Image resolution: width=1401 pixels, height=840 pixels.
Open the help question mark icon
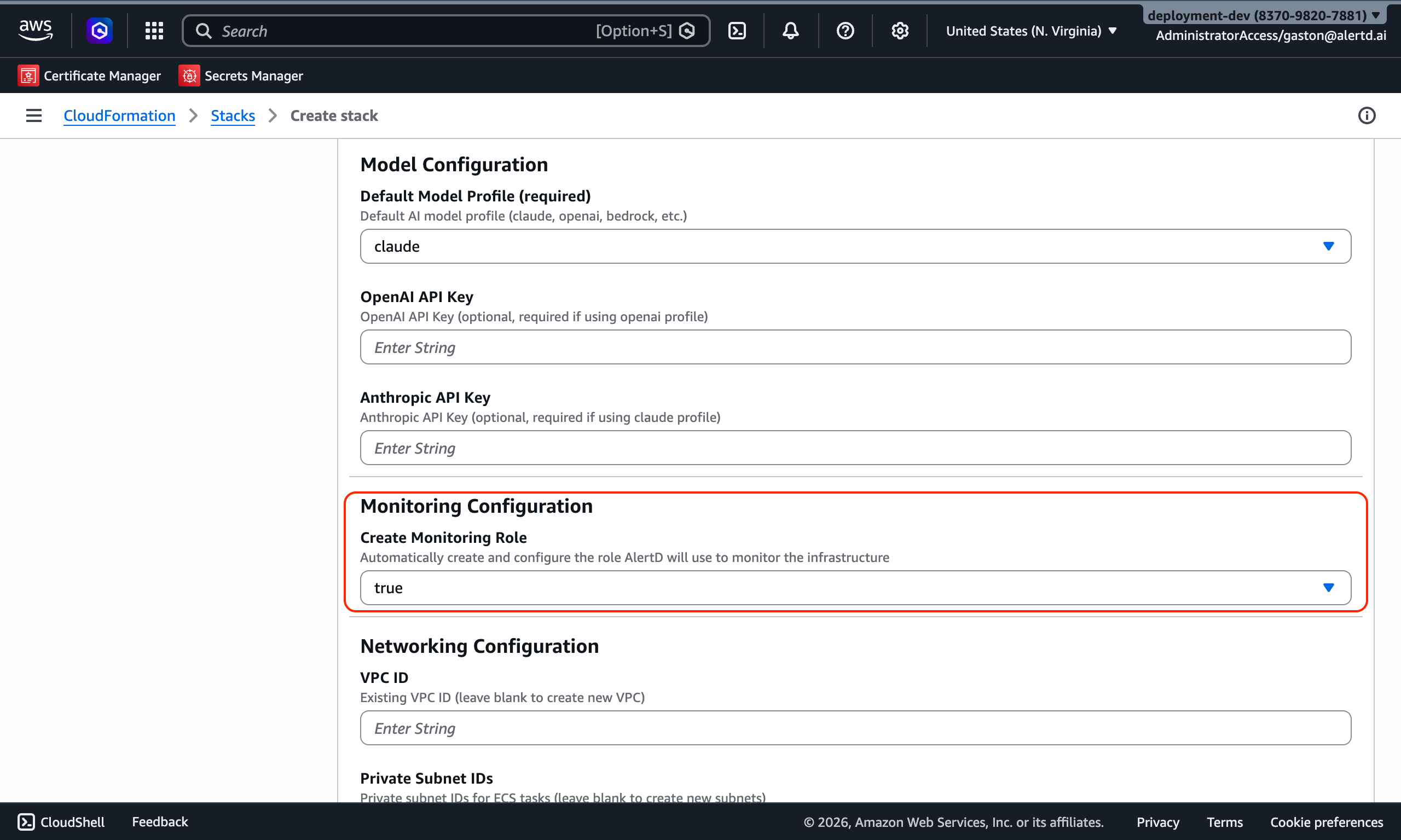[x=845, y=31]
